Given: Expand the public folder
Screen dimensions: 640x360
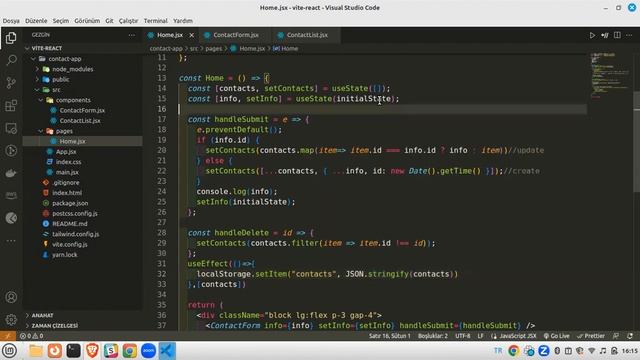Looking at the screenshot, I should pos(82,79).
